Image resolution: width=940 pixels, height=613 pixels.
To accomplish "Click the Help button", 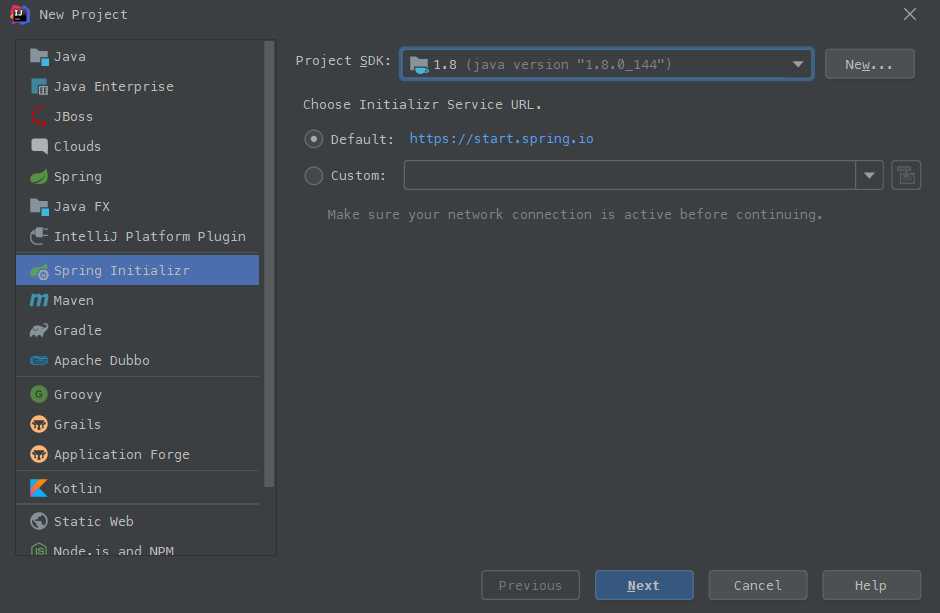I will (871, 585).
